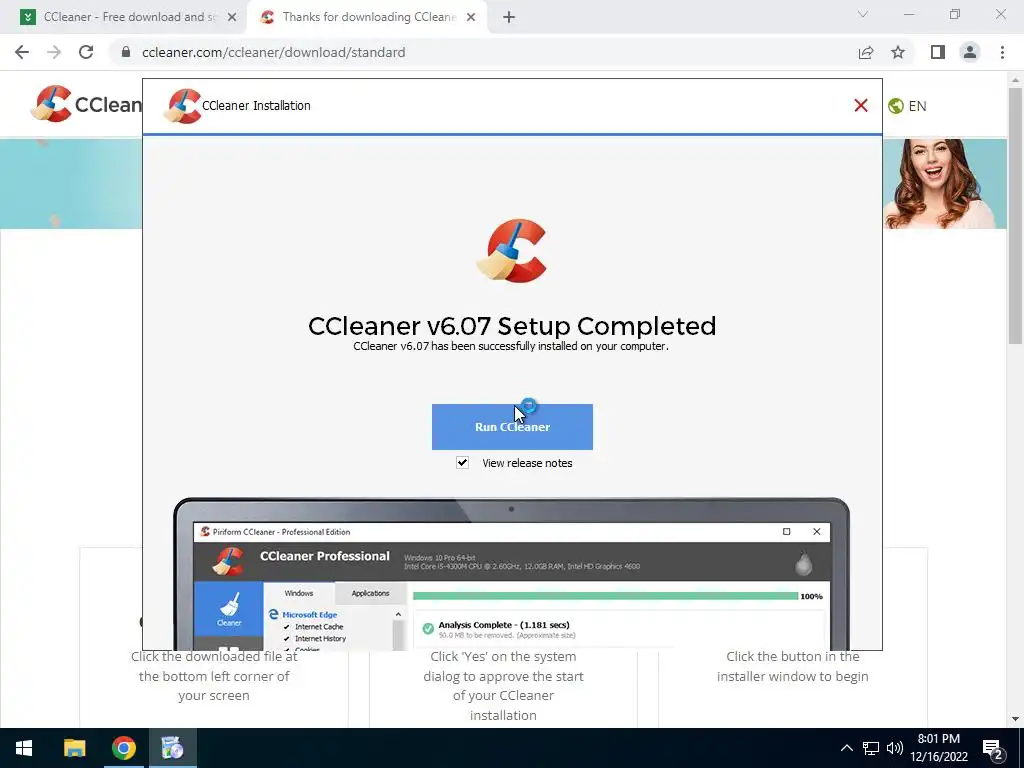1024x768 pixels.
Task: Toggle the Chrome side panel
Action: (x=938, y=52)
